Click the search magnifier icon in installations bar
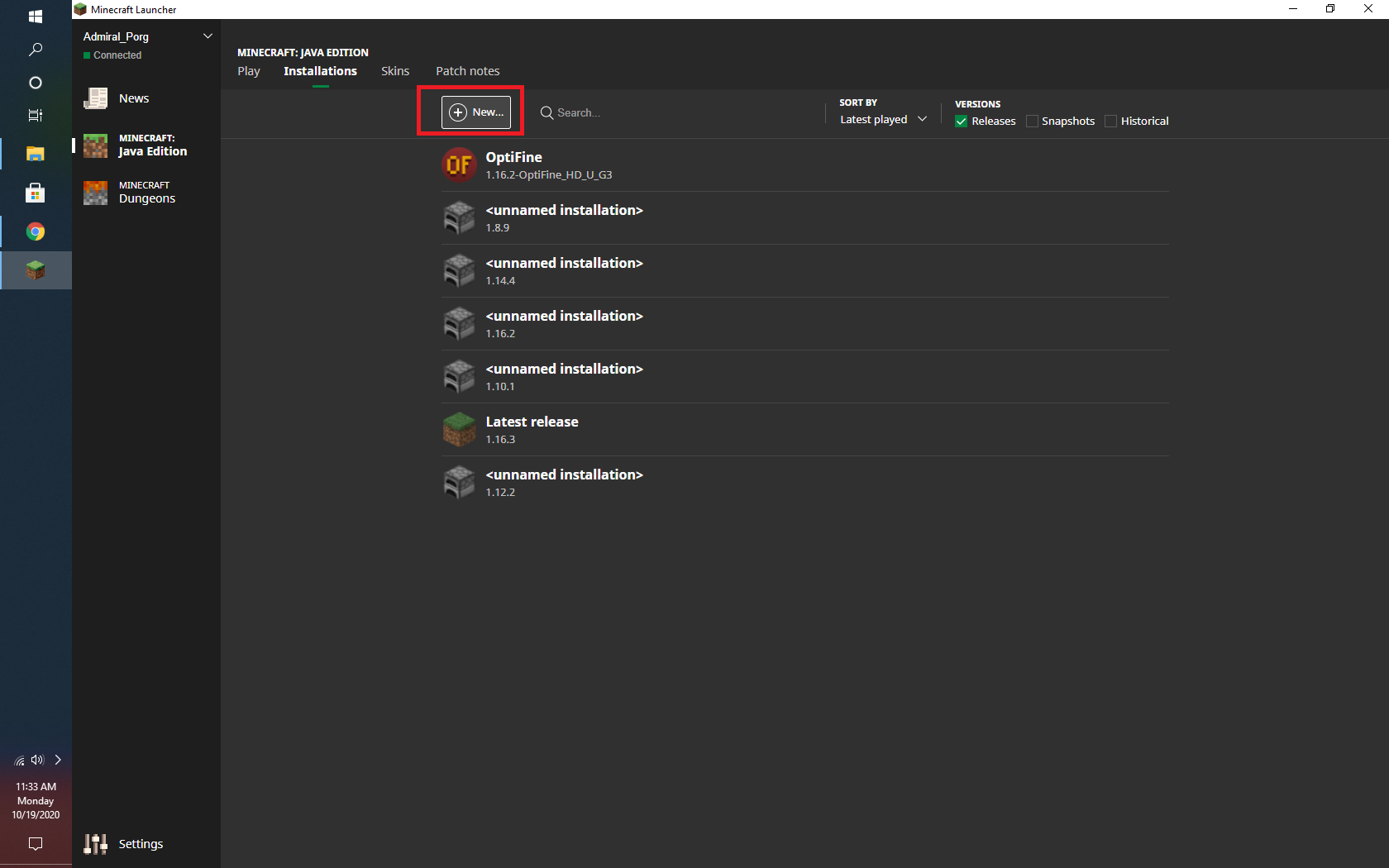Image resolution: width=1389 pixels, height=868 pixels. tap(547, 112)
